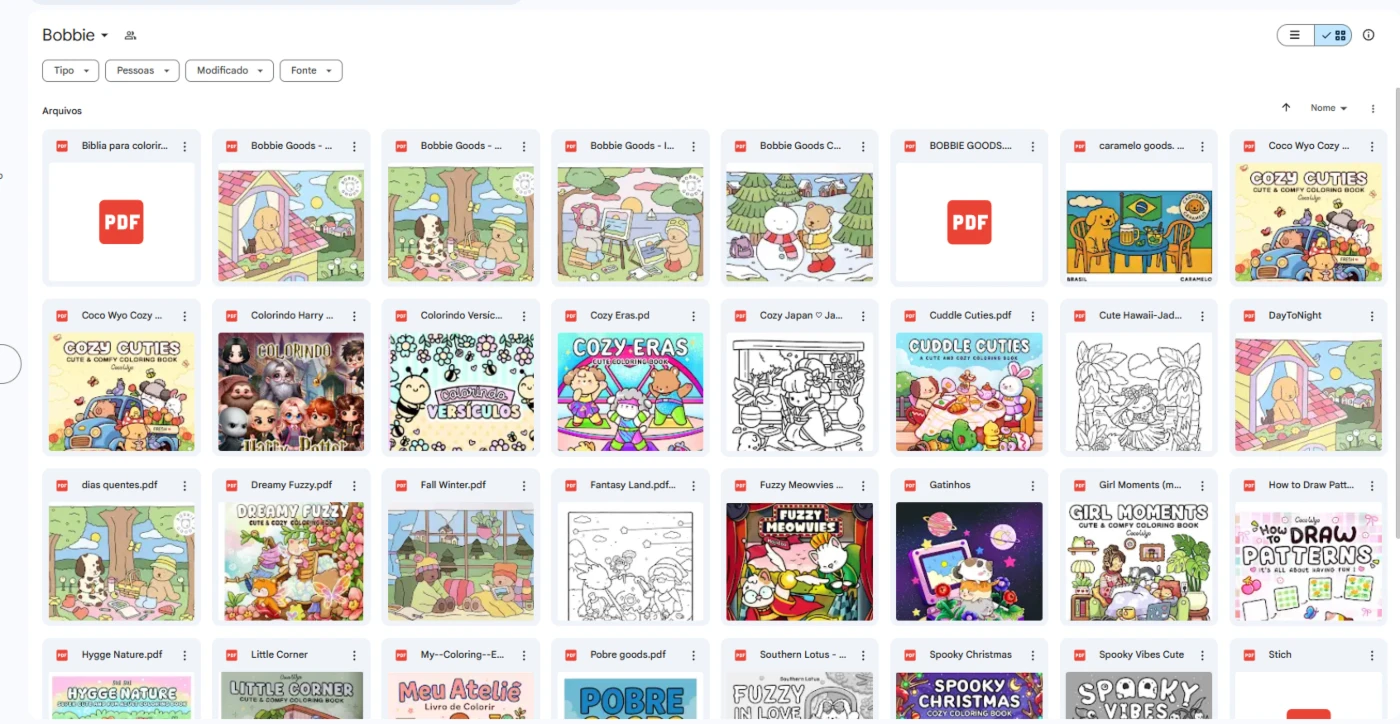Screen dimensions: 1400x724
Task: Reverse sort direction with the arrow icon
Action: tap(1286, 108)
